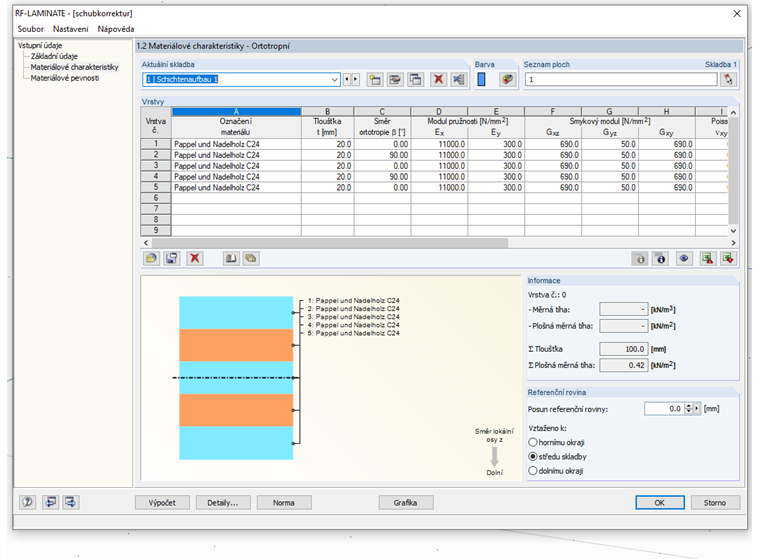Click the blue info icon
This screenshot has width=760, height=559.
[x=661, y=258]
